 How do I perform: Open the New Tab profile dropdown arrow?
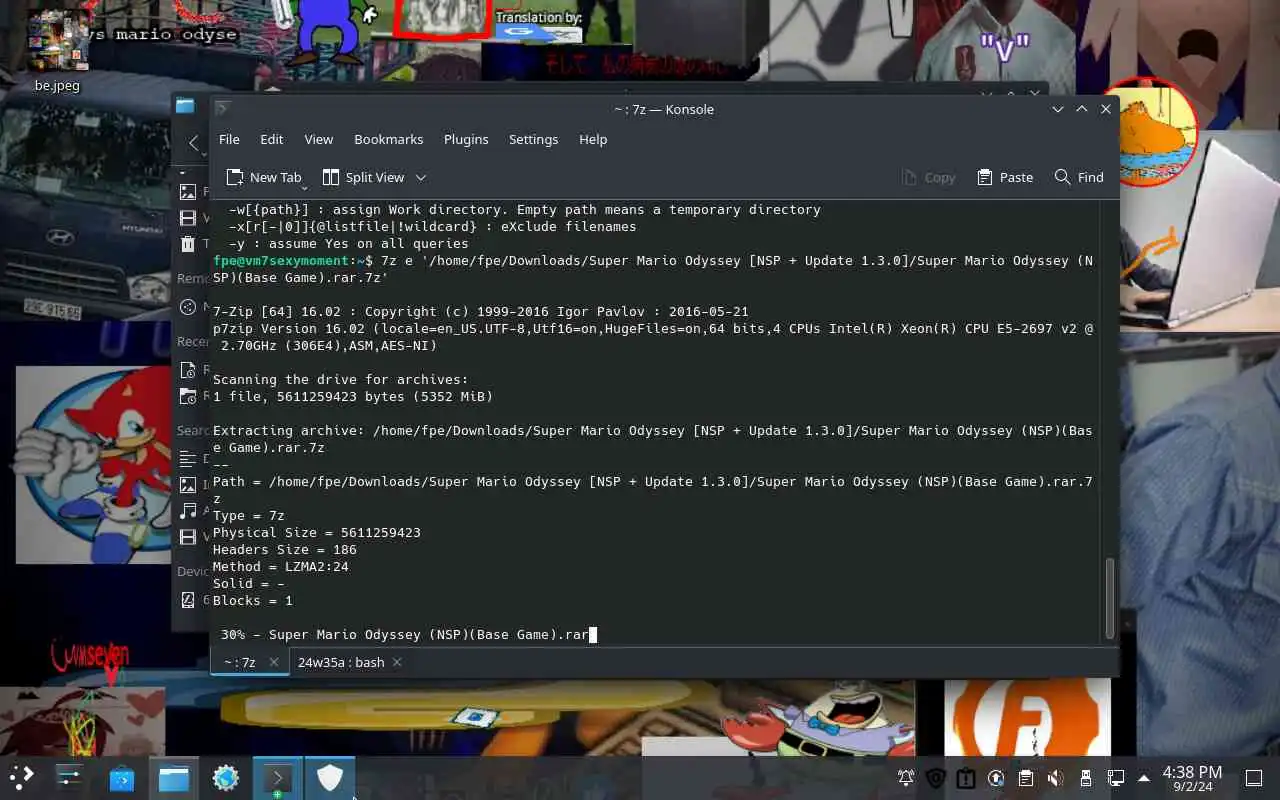(x=305, y=186)
